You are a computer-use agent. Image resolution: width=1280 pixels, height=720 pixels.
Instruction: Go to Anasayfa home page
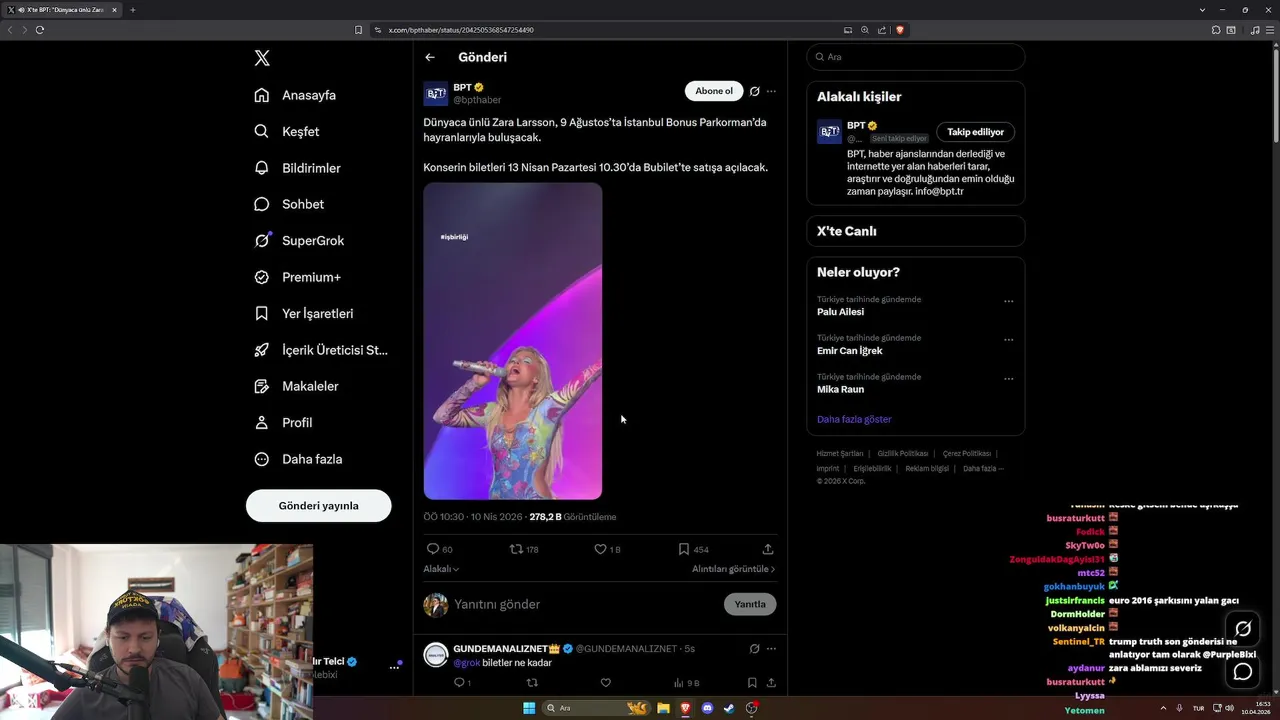[295, 95]
